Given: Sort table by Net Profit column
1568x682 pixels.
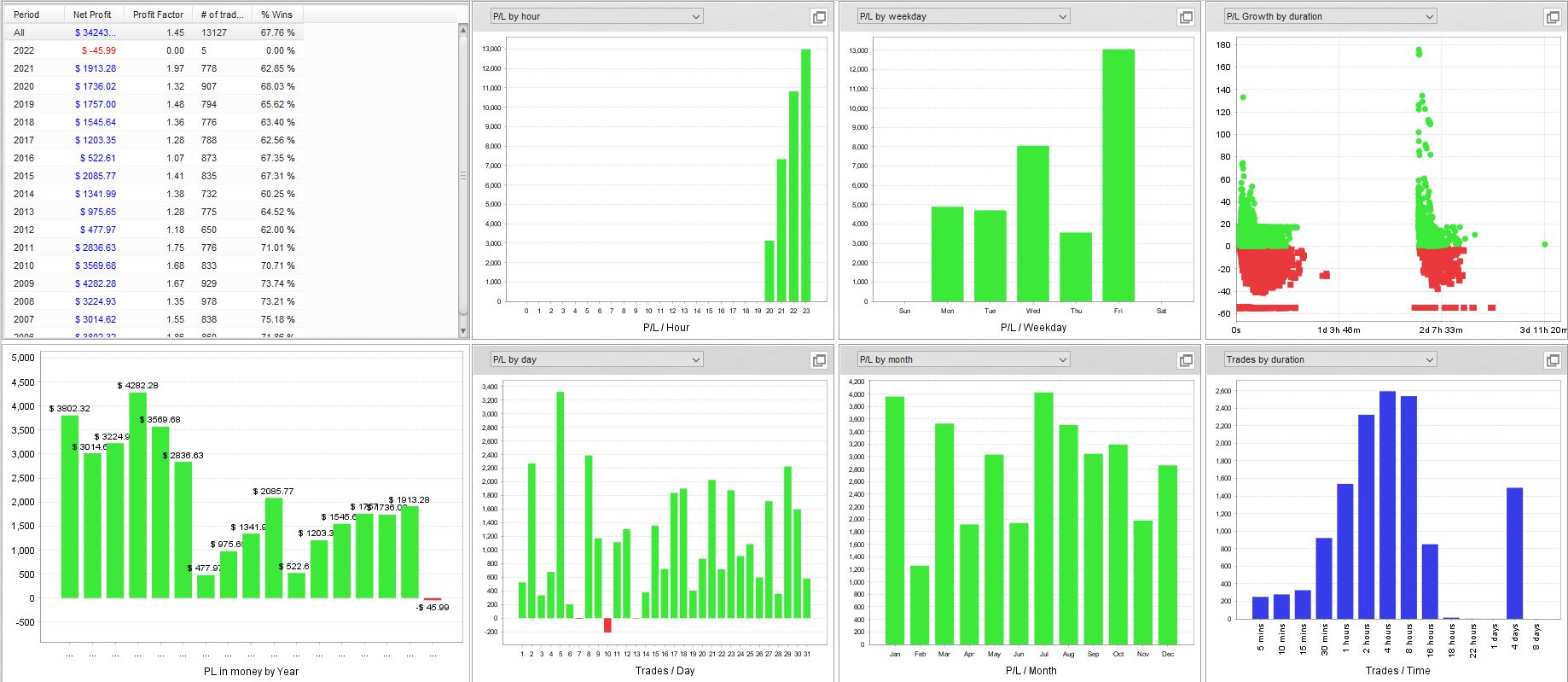Looking at the screenshot, I should coord(94,15).
